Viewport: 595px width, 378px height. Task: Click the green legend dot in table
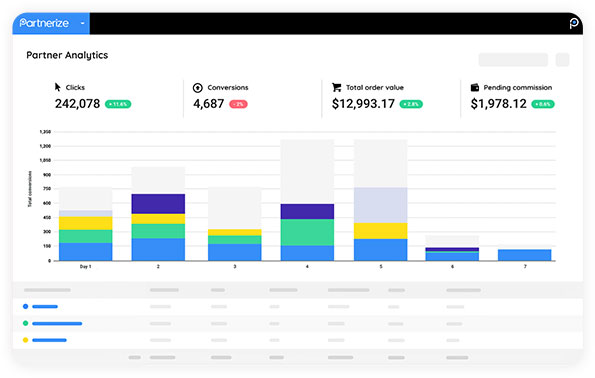click(25, 323)
